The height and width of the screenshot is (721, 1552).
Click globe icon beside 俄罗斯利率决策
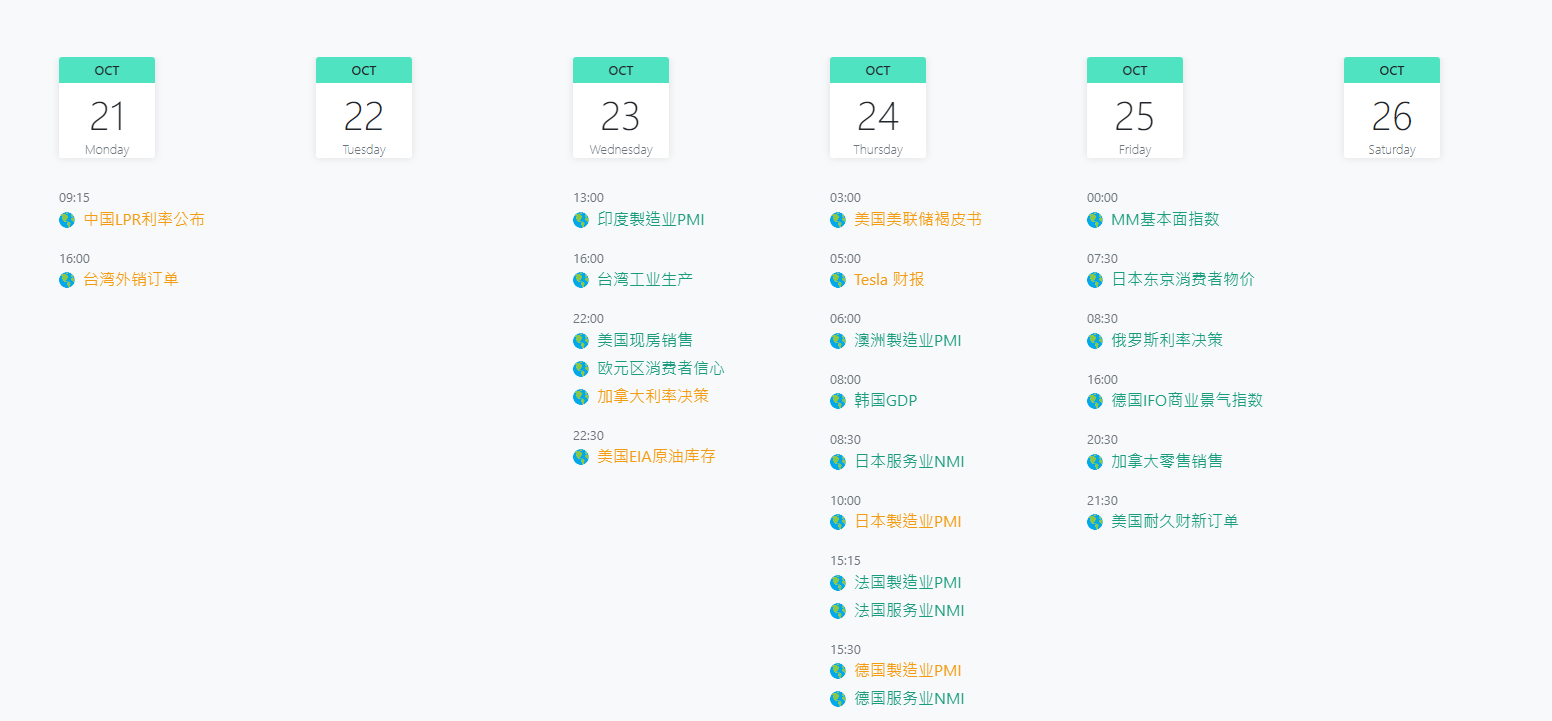point(1095,341)
